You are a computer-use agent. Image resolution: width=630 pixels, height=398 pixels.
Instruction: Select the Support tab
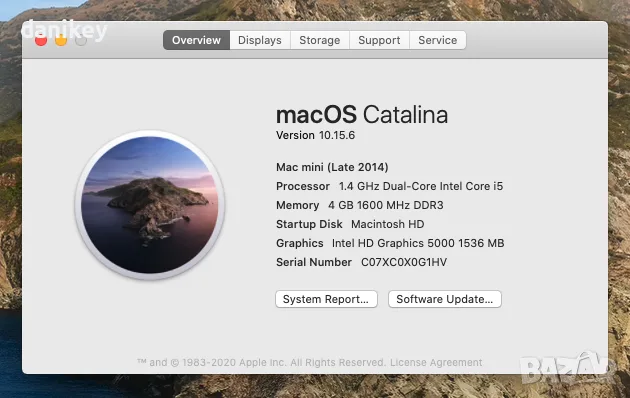(379, 40)
